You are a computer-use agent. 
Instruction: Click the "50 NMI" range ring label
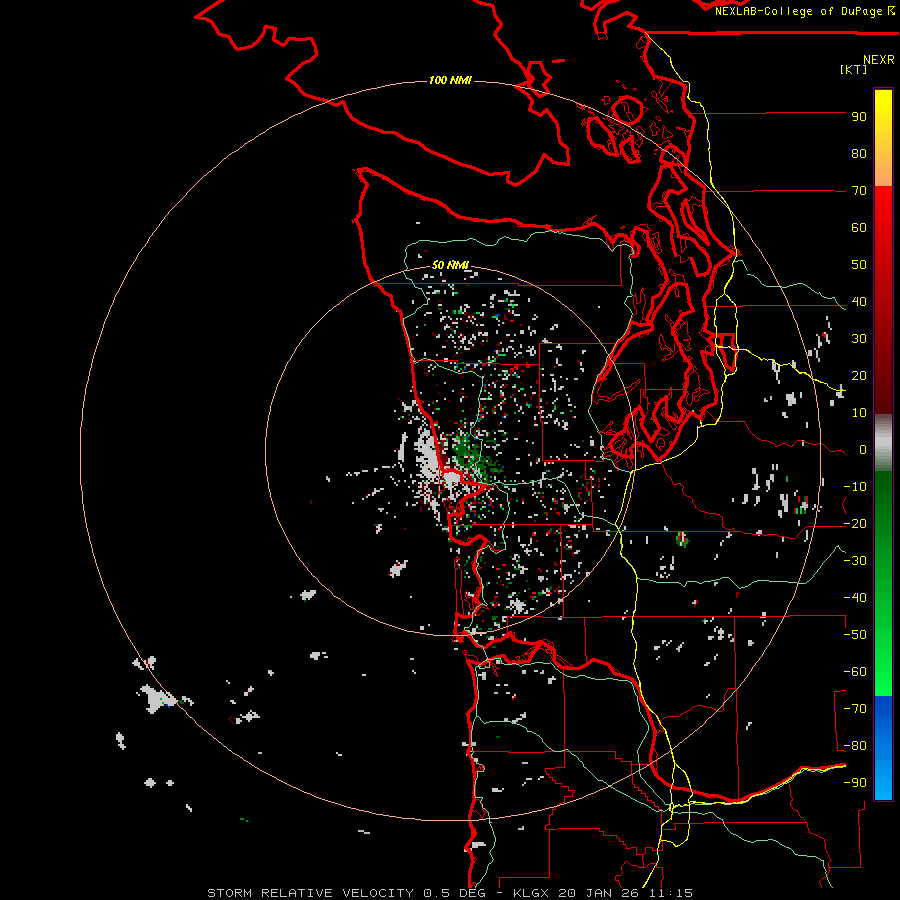(x=450, y=265)
